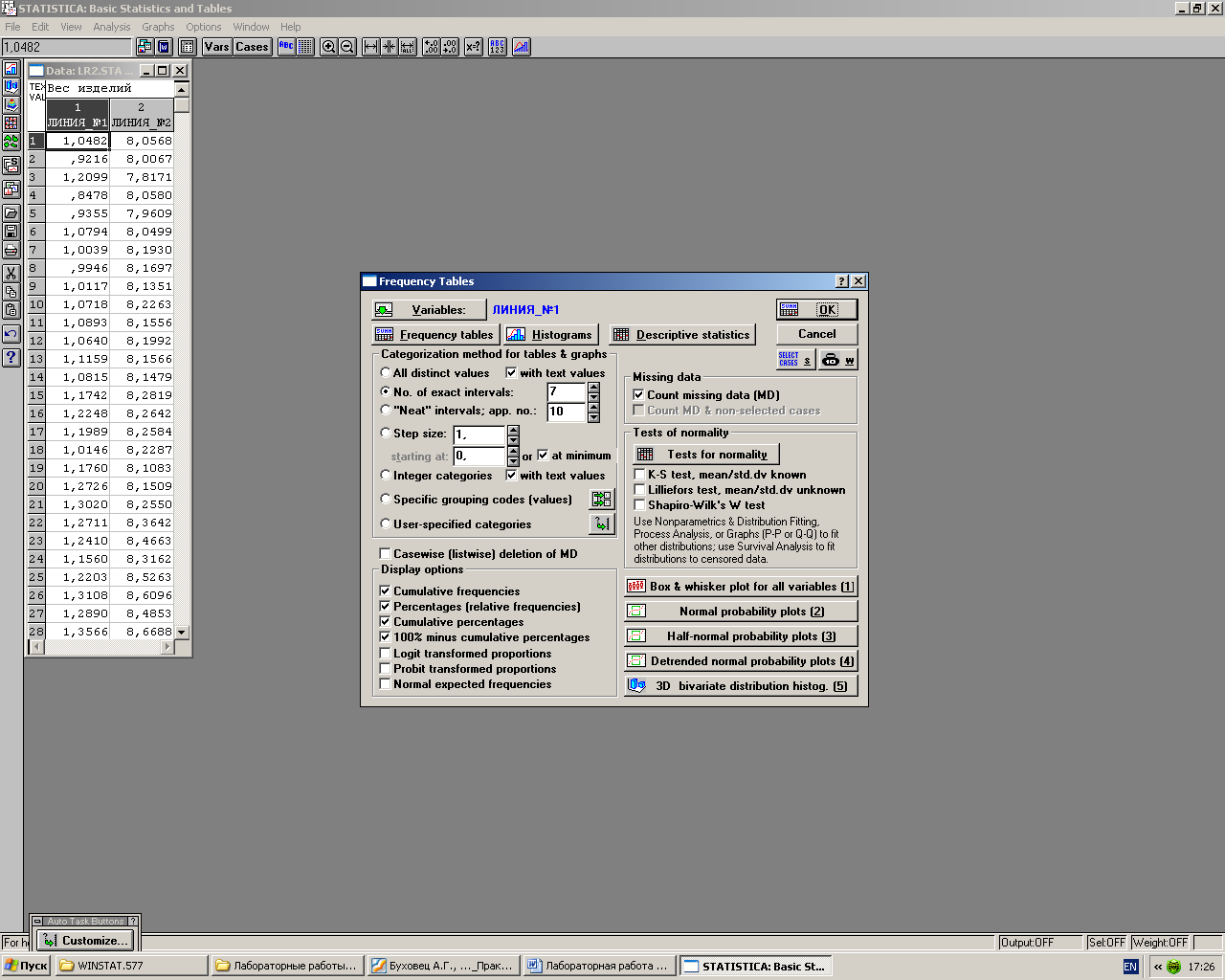Open Specific grouping codes values selector

[x=601, y=499]
